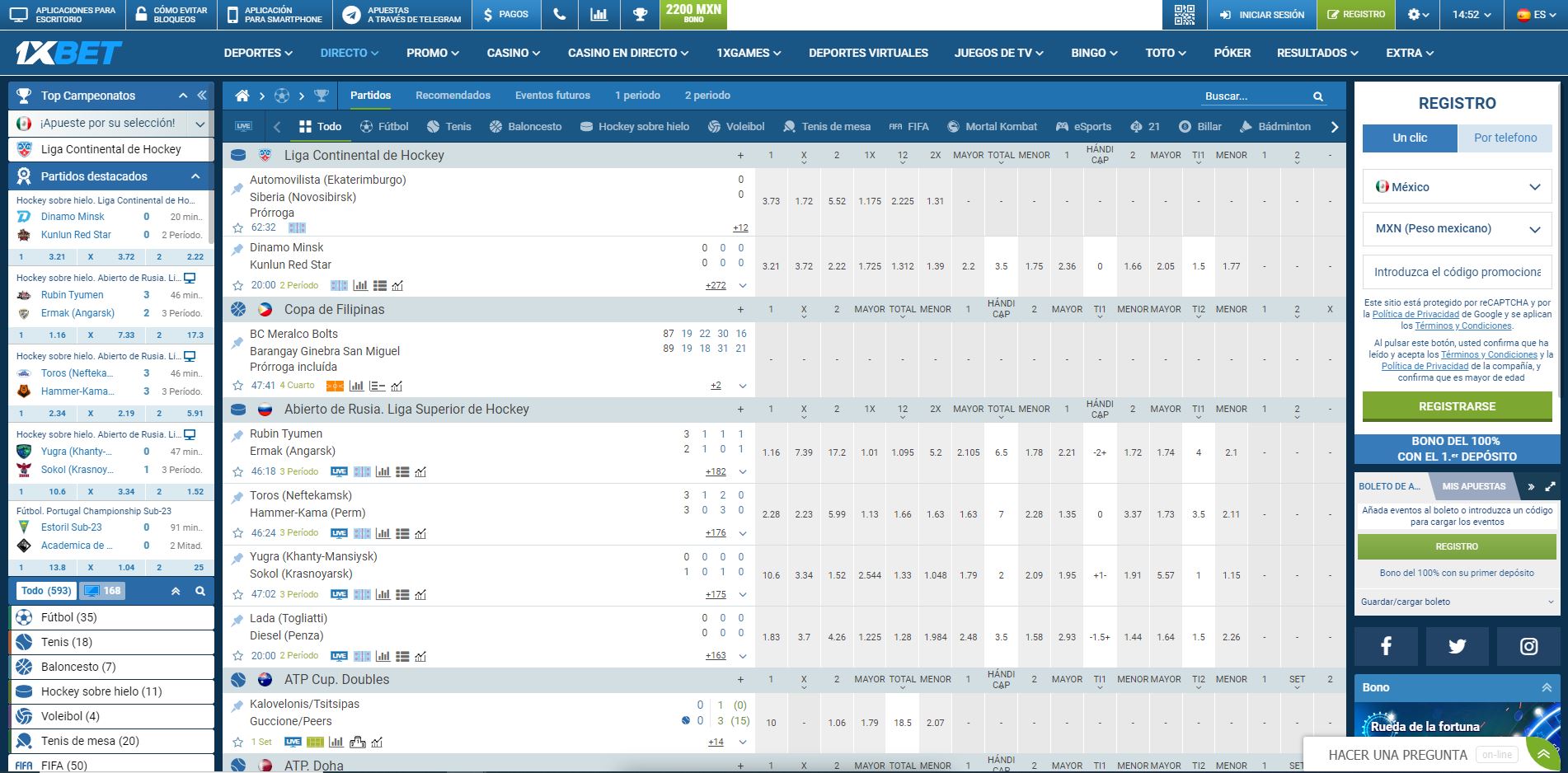Toggle the live stream filter showing 168
This screenshot has height=773, width=1568.
103,591
